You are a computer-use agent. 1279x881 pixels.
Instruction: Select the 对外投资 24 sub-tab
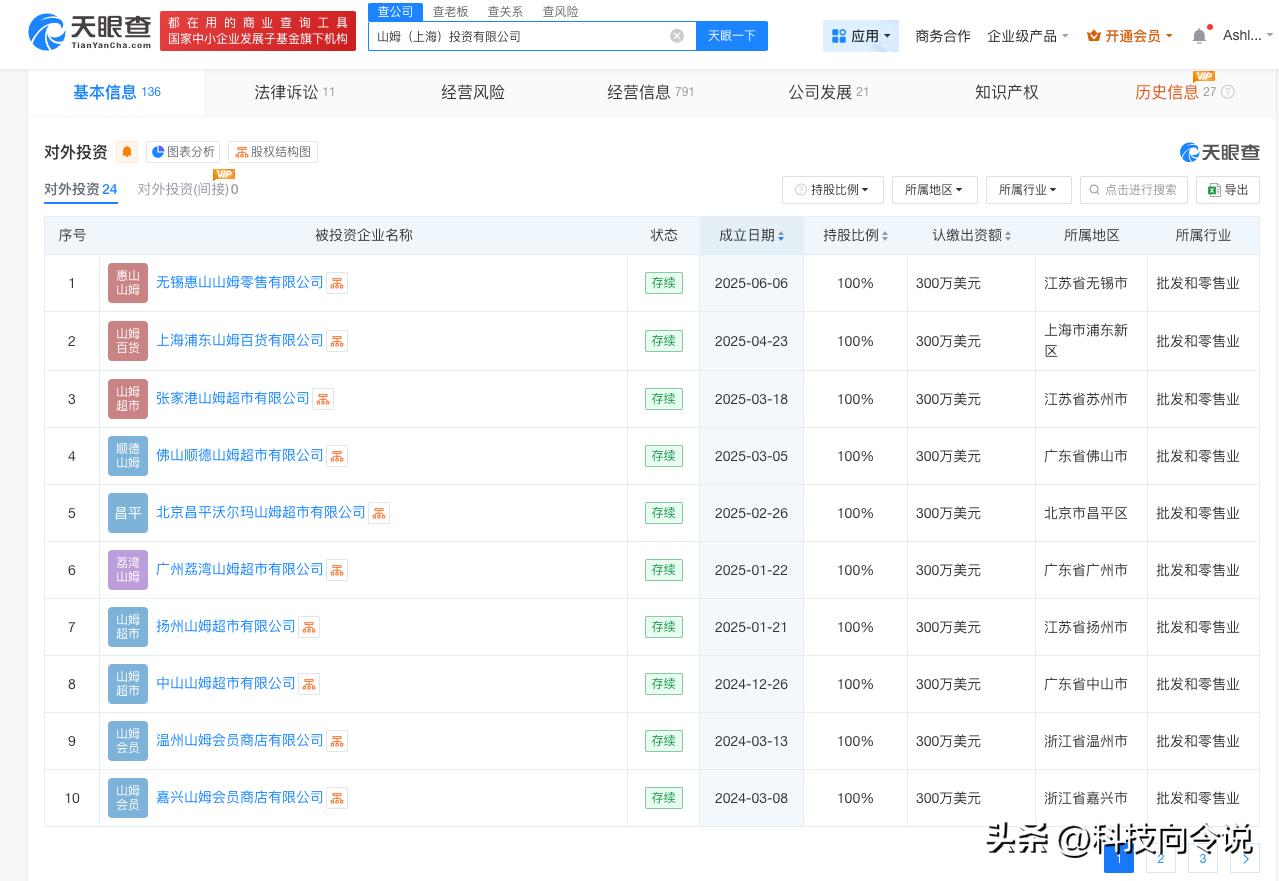click(81, 189)
